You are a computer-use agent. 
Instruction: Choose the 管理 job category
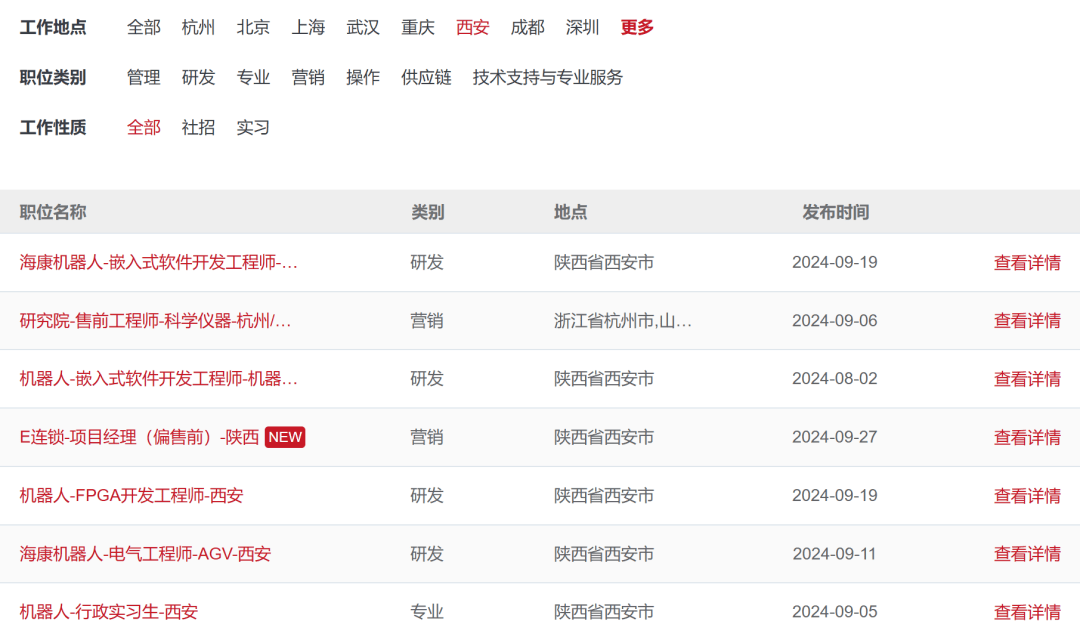pos(143,77)
